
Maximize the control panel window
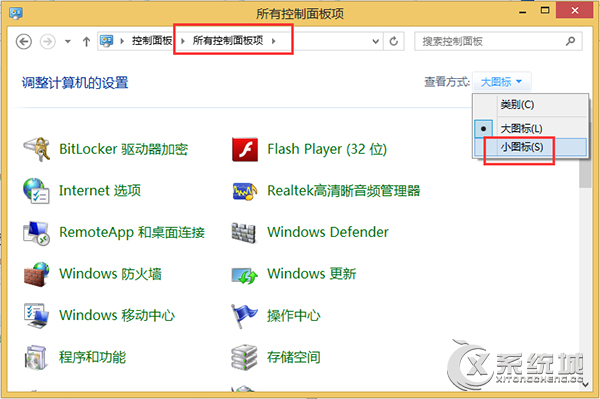point(545,11)
